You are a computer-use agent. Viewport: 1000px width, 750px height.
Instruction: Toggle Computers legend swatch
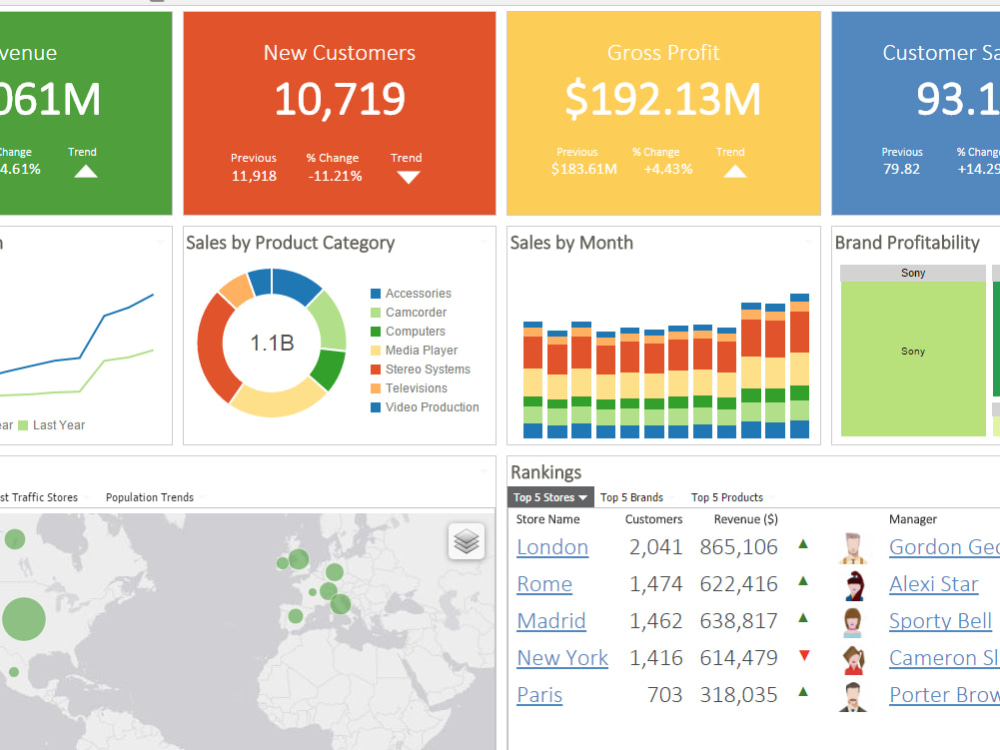coord(376,332)
